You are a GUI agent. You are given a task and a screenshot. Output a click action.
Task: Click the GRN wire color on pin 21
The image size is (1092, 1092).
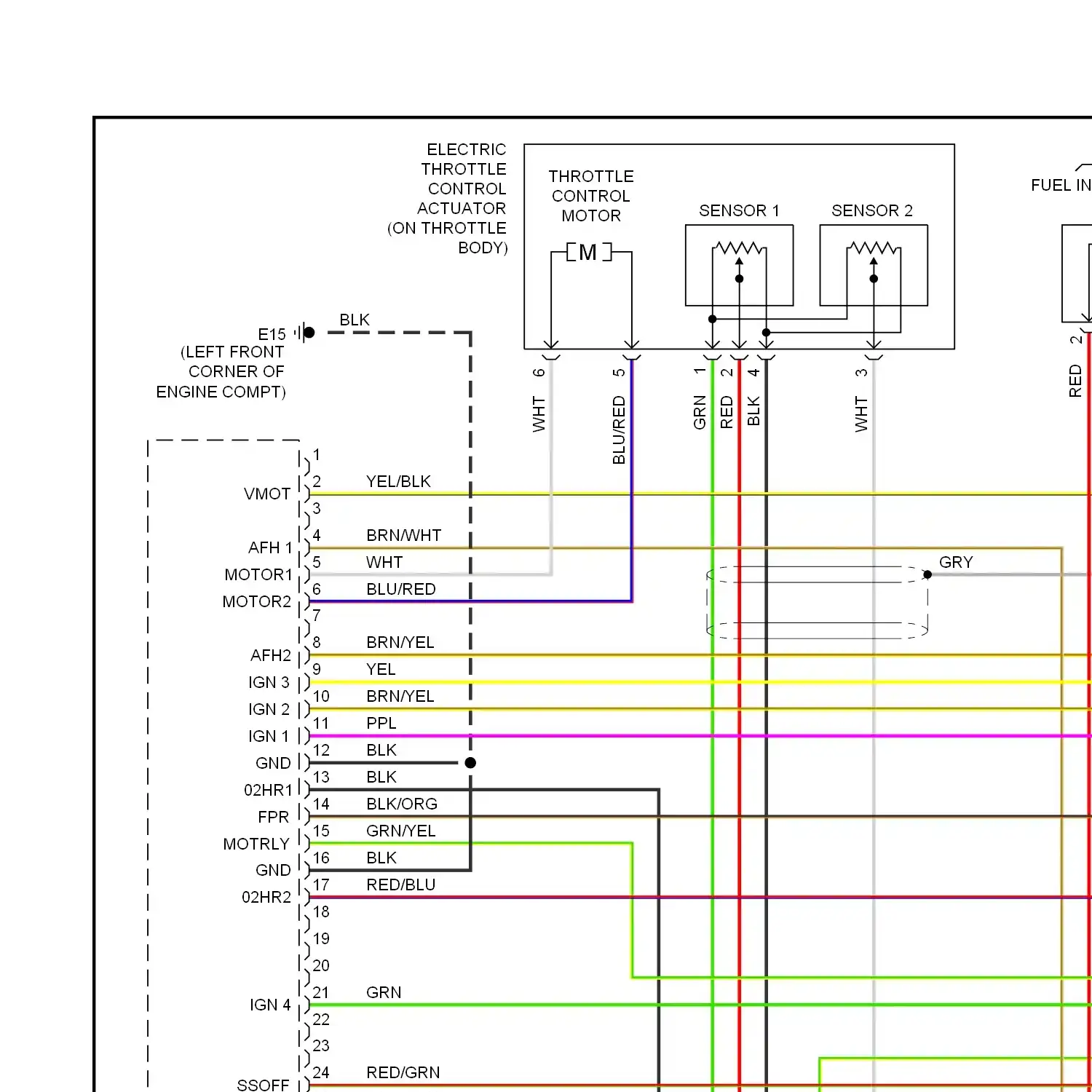coord(384,992)
